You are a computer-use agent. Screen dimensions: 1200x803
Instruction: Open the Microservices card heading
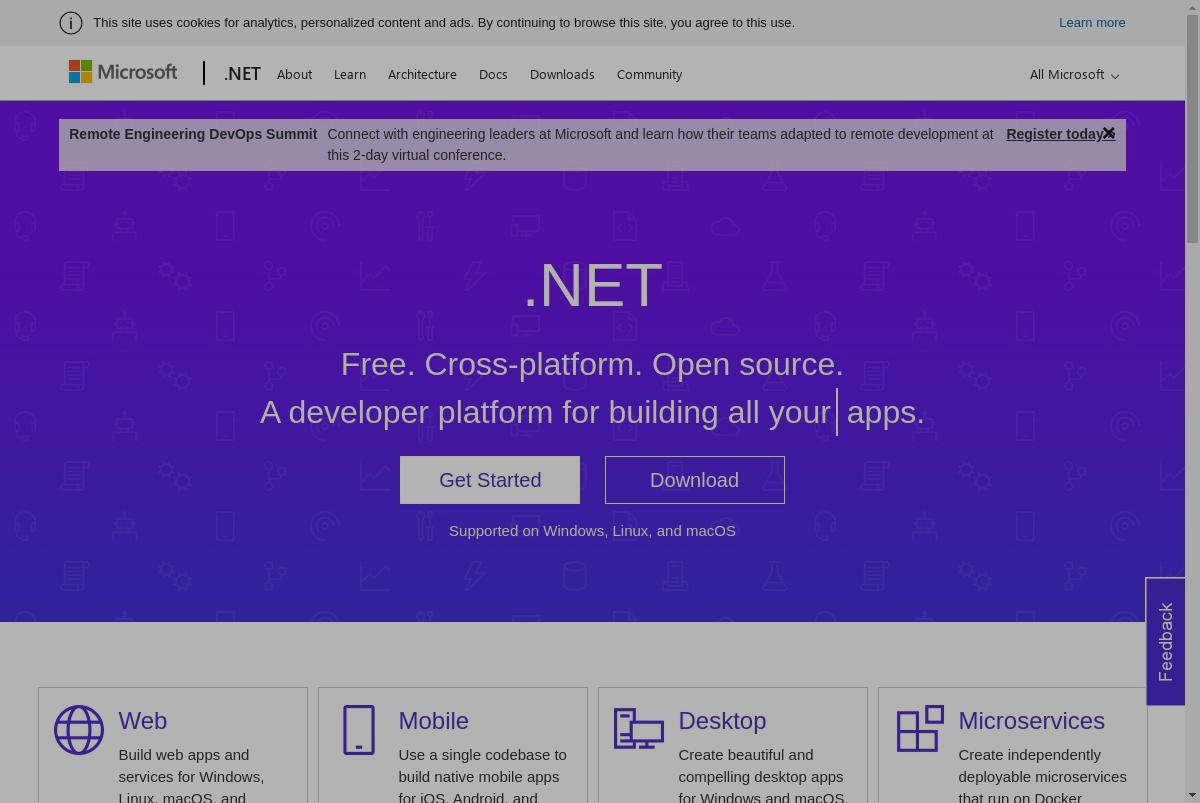click(1031, 721)
